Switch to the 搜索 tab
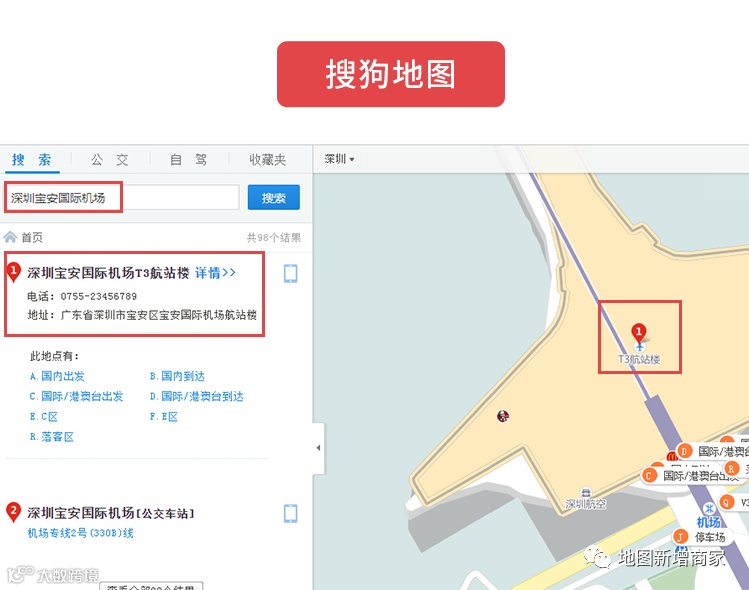The width and height of the screenshot is (749, 590). point(32,160)
